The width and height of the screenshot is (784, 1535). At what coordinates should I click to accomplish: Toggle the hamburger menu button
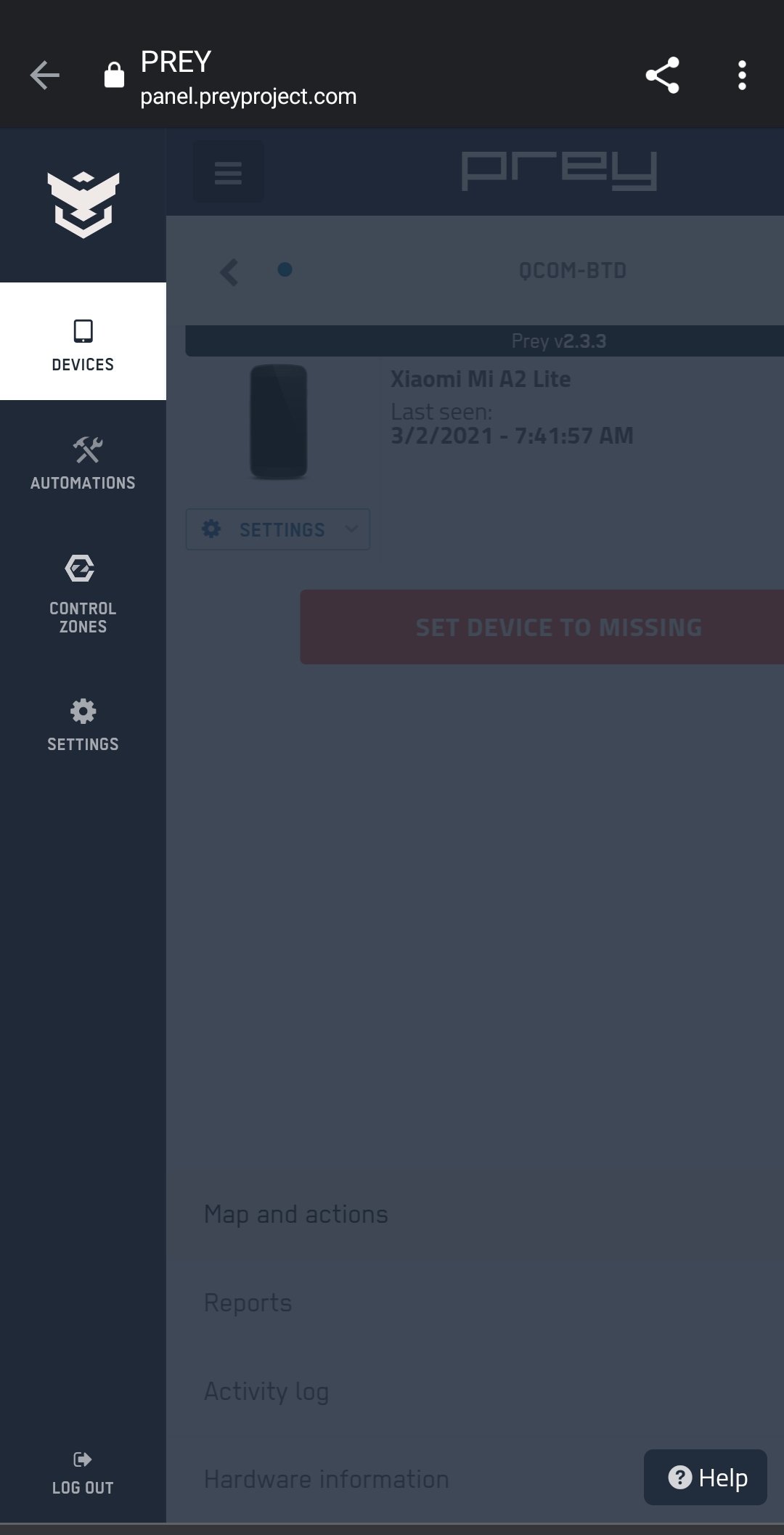[x=229, y=172]
